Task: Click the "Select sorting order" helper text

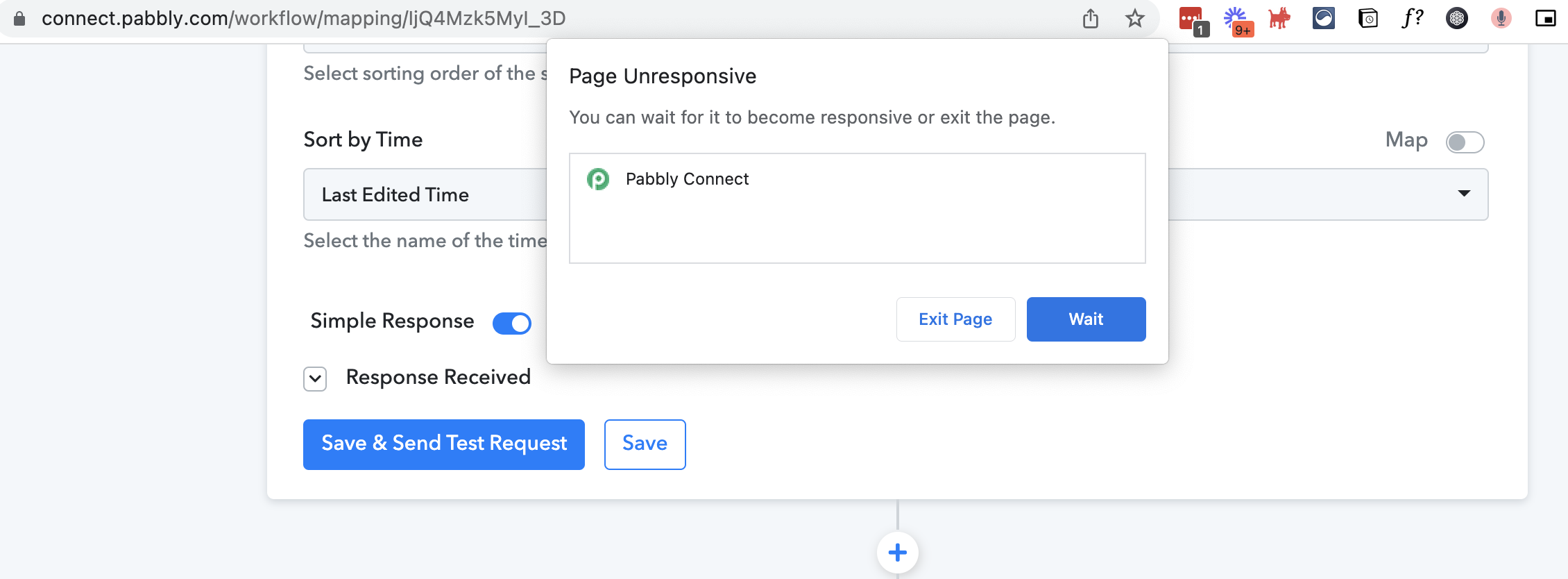Action: click(425, 73)
